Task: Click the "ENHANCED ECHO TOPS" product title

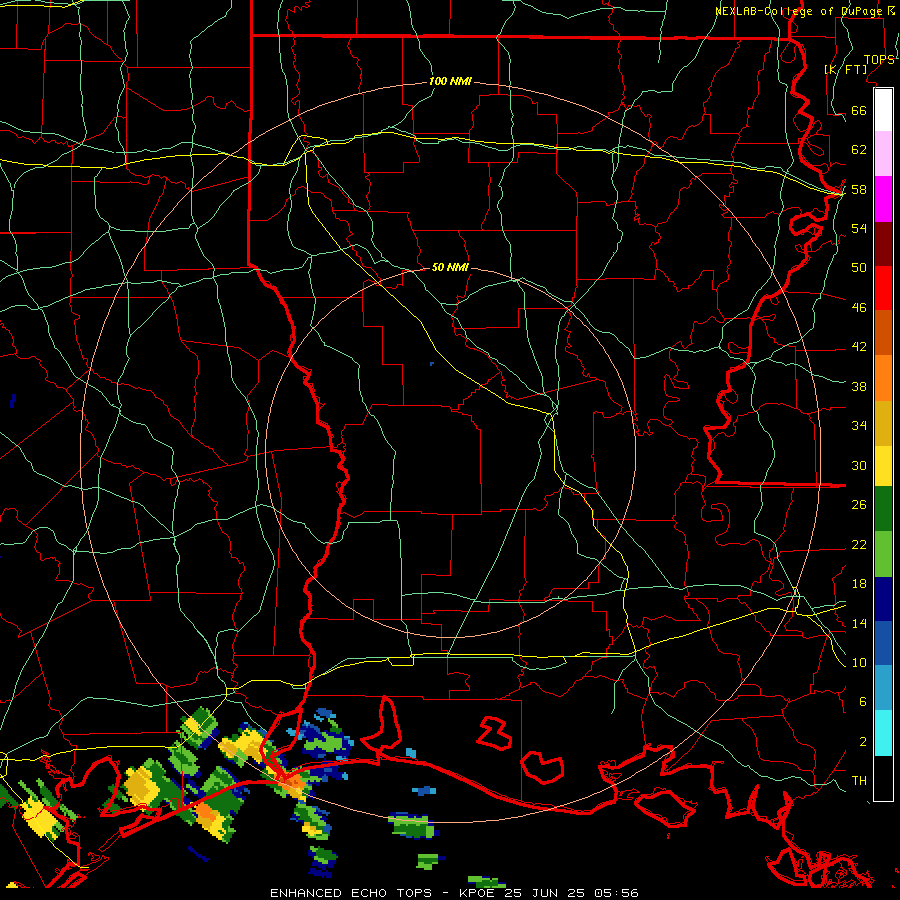Action: pyautogui.click(x=351, y=893)
